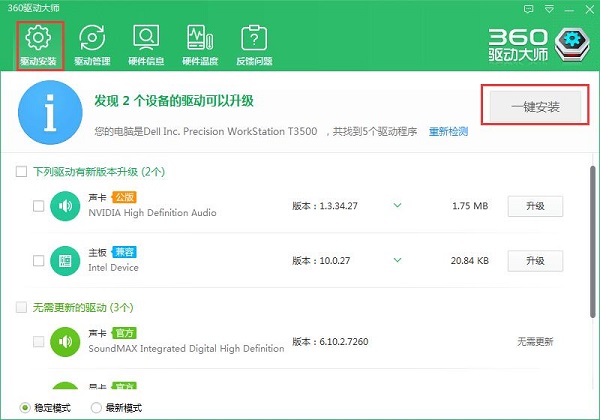Minimize the 360驱动大师 window
The image size is (600, 420).
[x=569, y=10]
